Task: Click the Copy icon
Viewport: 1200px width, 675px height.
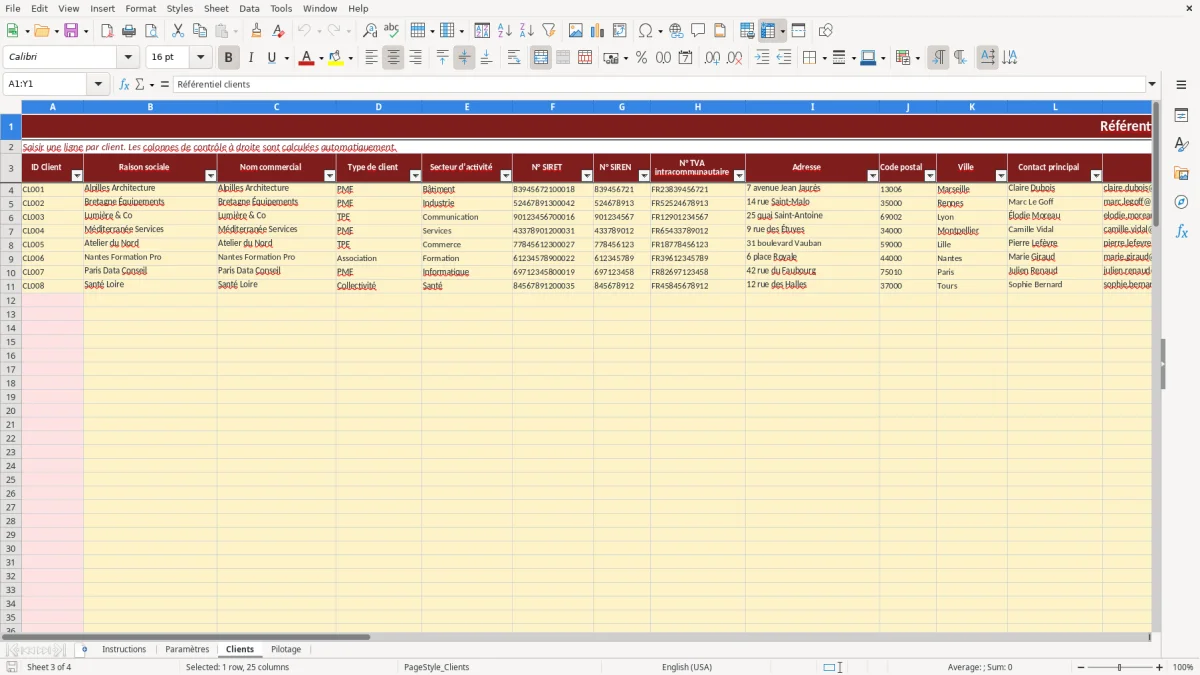Action: 199,31
